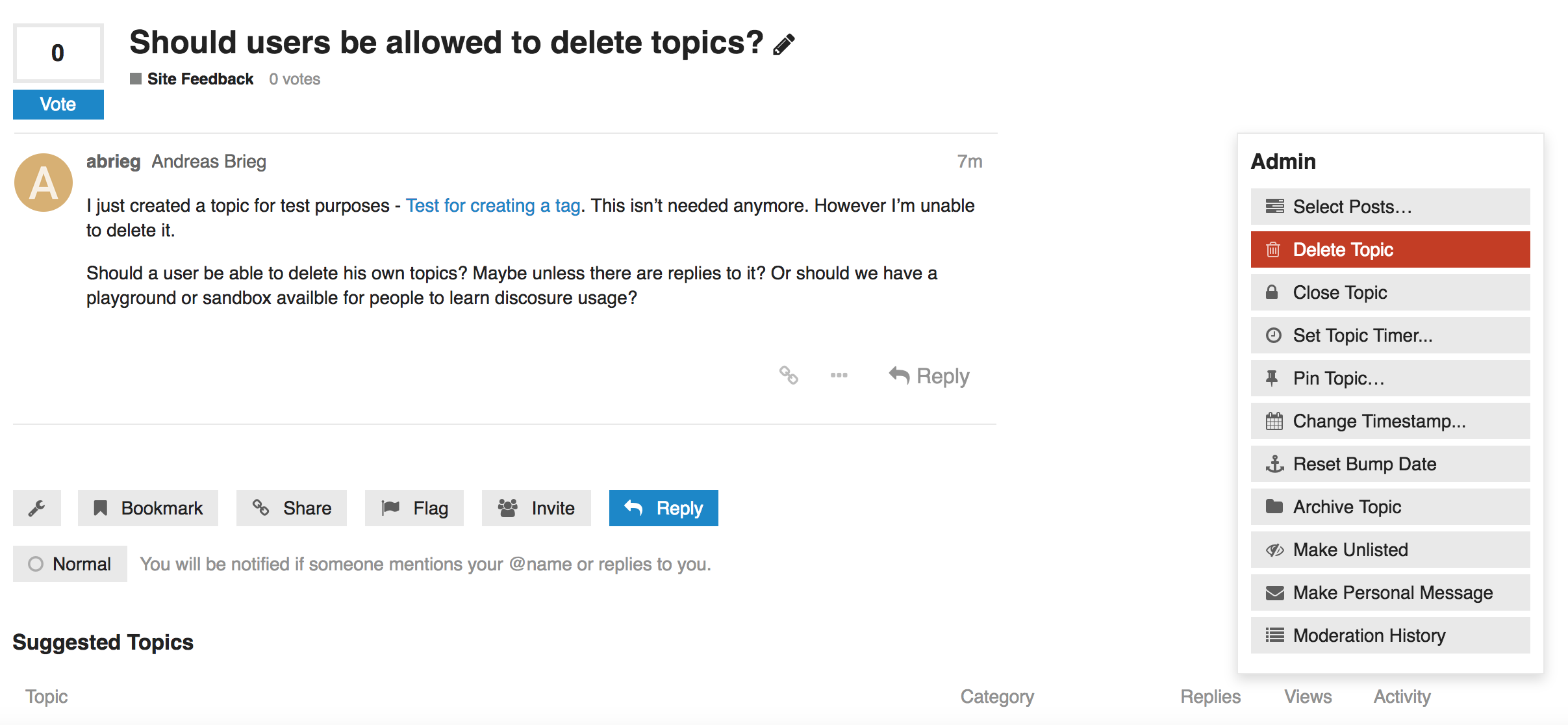Click the lock icon on Close Topic
Image resolution: width=1568 pixels, height=725 pixels.
tap(1272, 292)
